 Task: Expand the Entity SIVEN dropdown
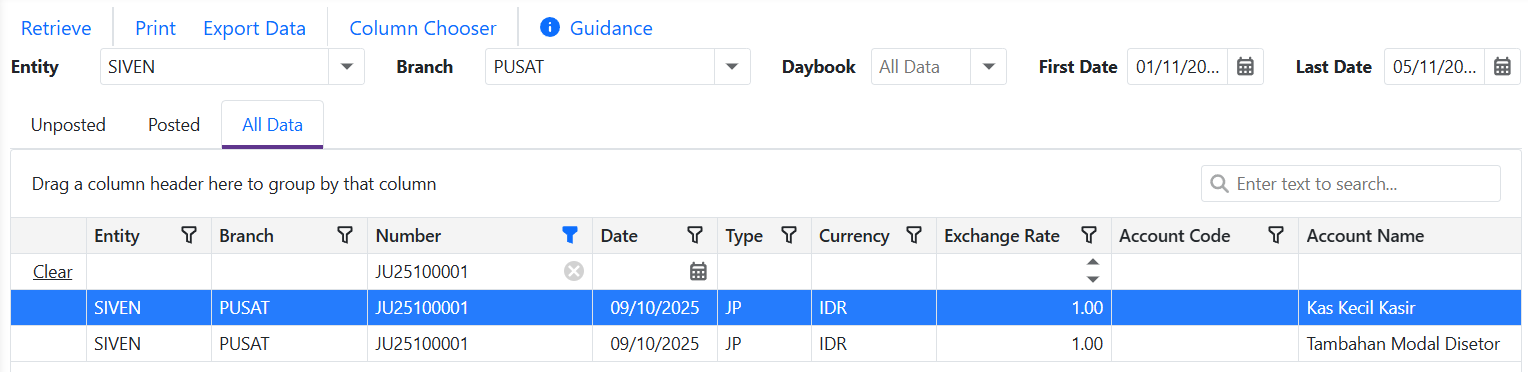point(347,67)
